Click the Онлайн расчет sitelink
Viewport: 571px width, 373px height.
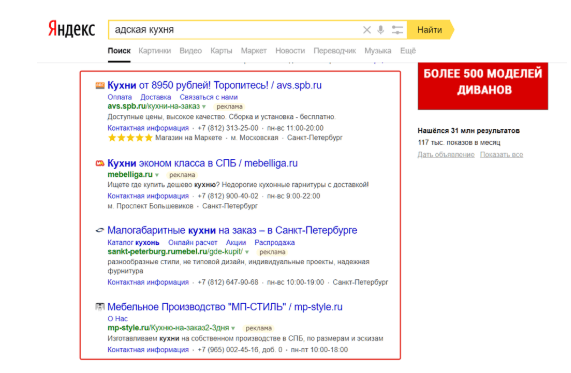click(193, 243)
